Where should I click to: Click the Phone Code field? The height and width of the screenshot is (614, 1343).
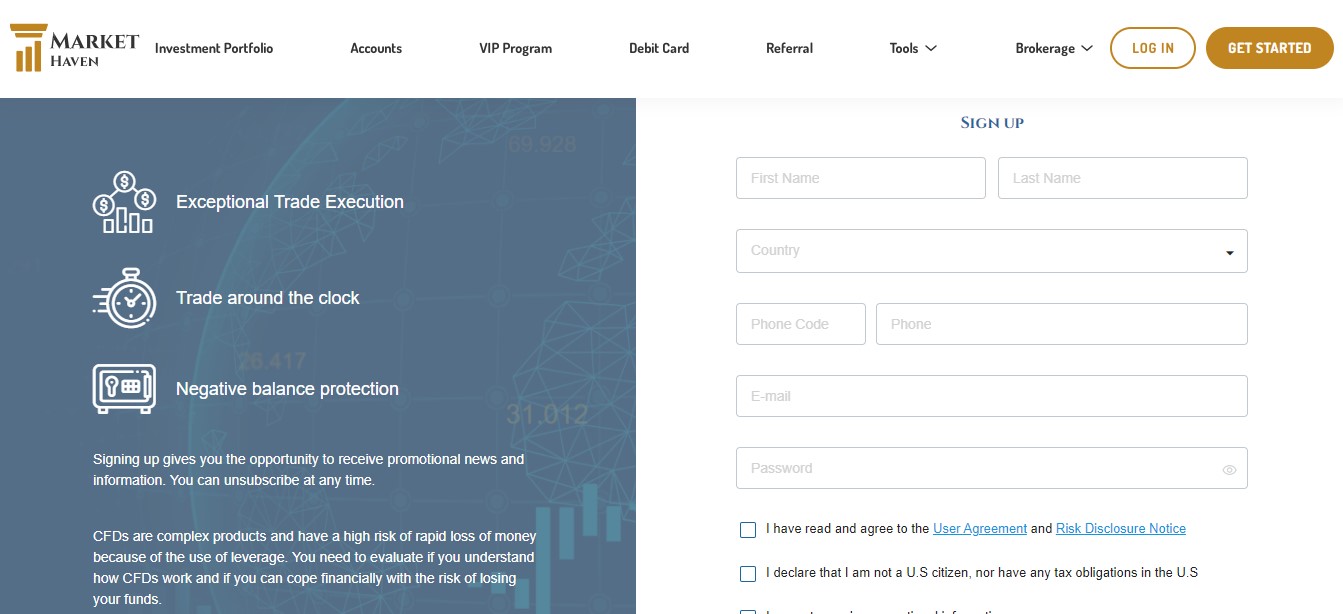point(801,324)
